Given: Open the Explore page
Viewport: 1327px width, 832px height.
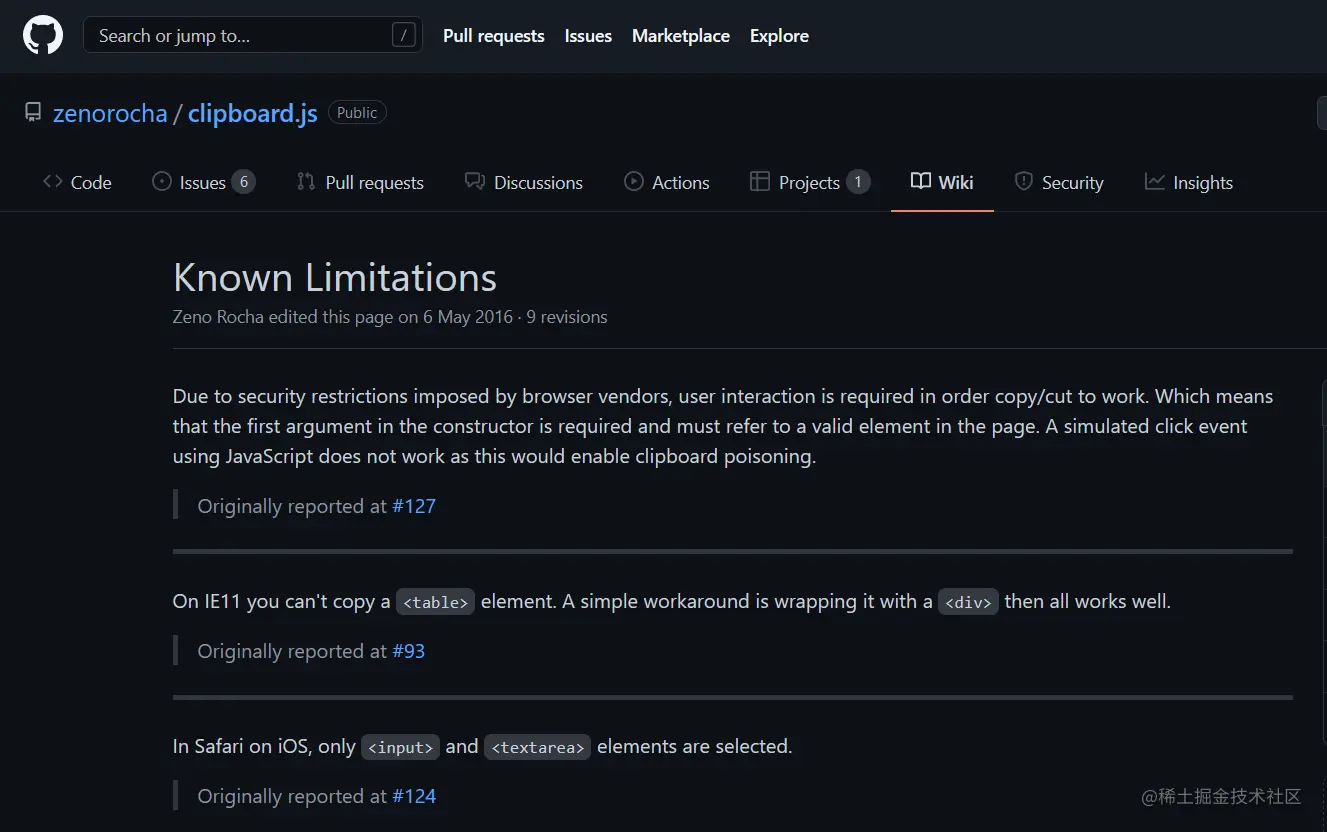Looking at the screenshot, I should coord(779,36).
